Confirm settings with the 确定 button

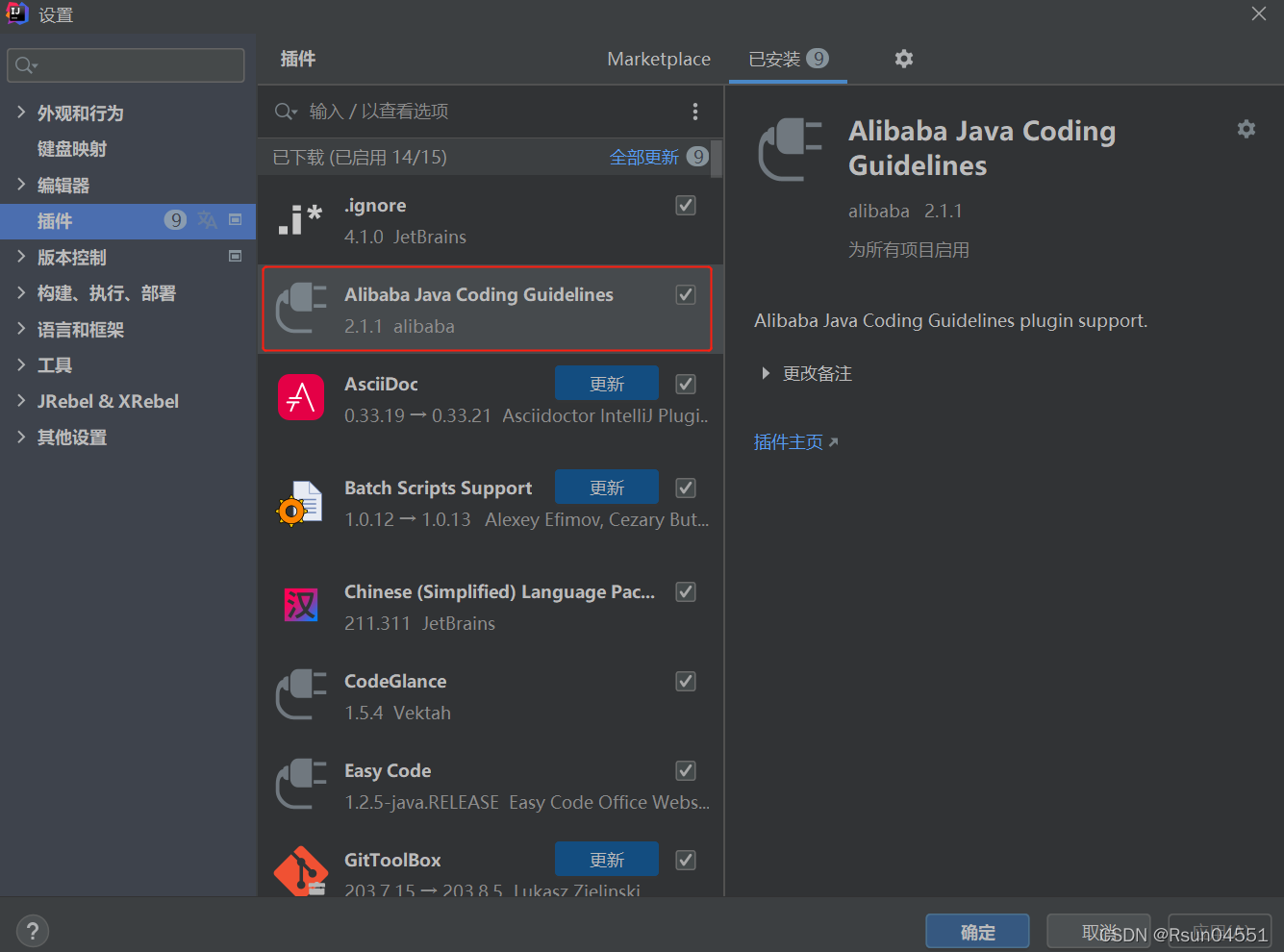(977, 932)
